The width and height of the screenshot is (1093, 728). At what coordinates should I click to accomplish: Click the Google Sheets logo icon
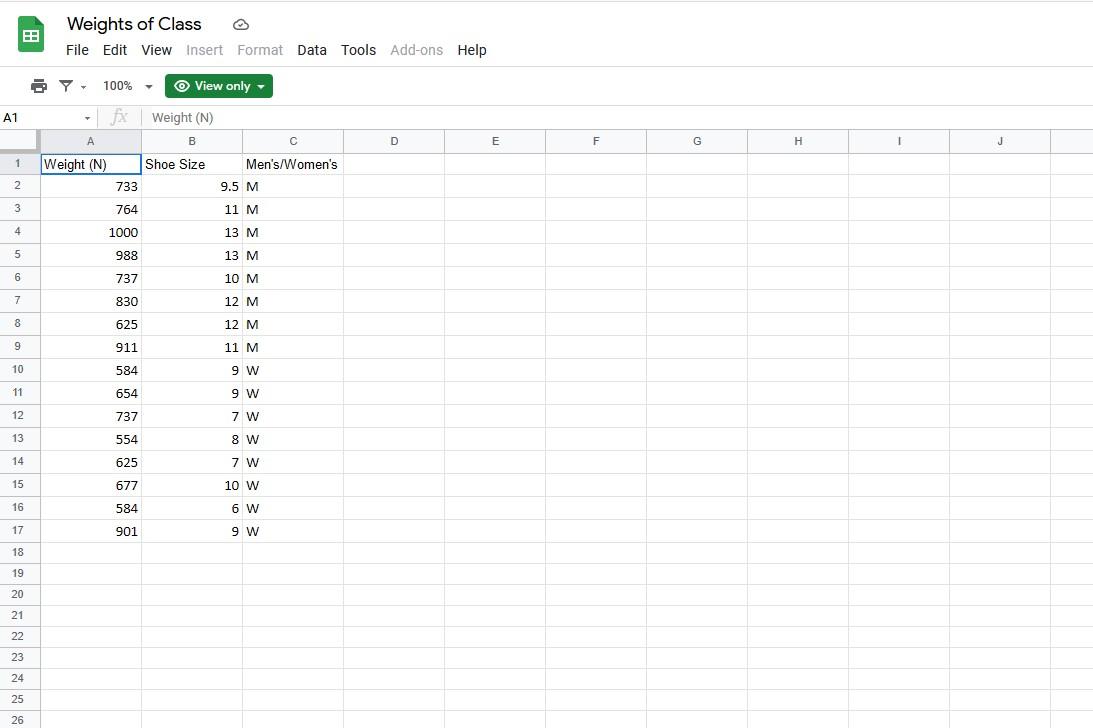pos(30,35)
